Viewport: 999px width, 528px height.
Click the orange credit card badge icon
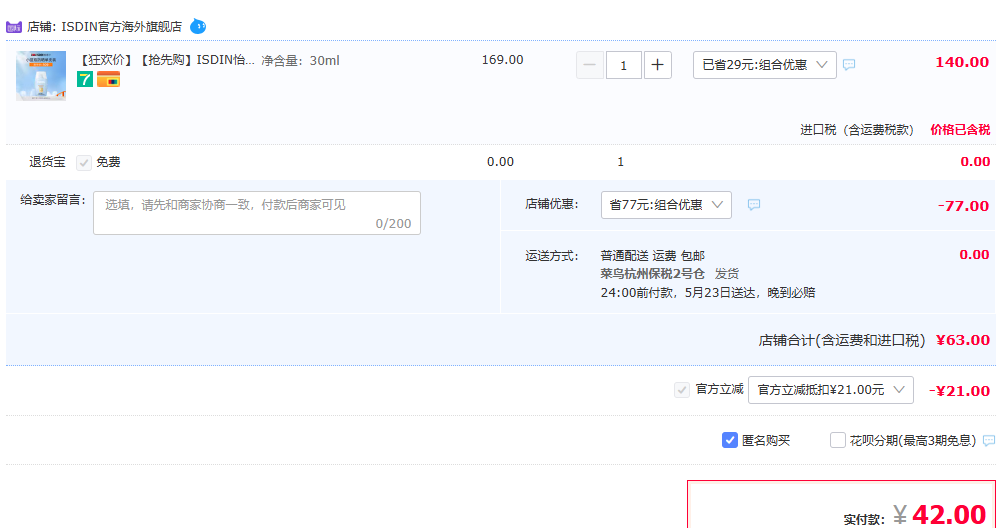(108, 79)
